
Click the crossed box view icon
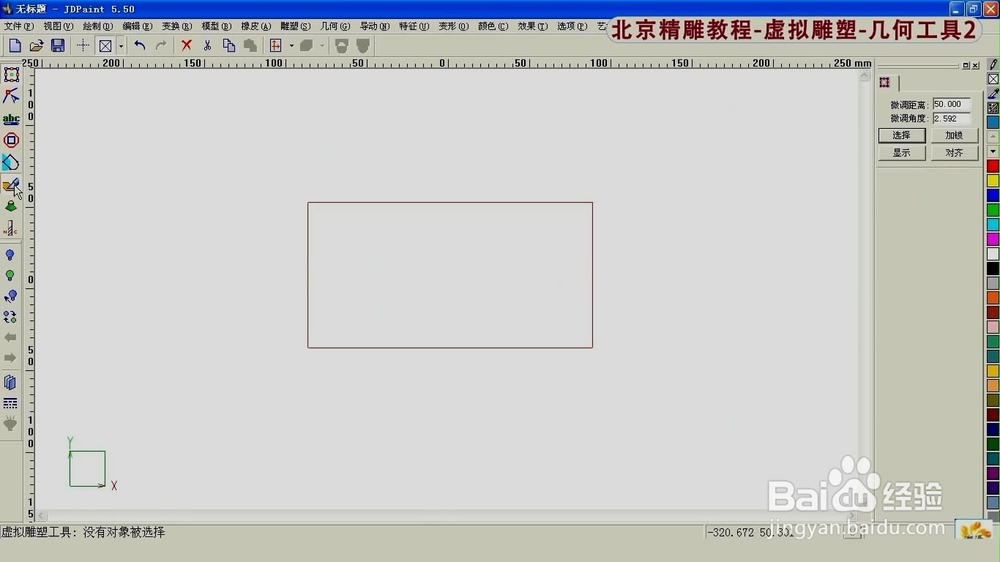105,45
